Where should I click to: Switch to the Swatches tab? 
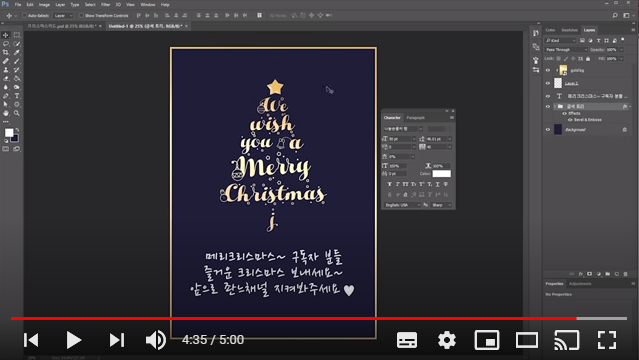coord(569,30)
